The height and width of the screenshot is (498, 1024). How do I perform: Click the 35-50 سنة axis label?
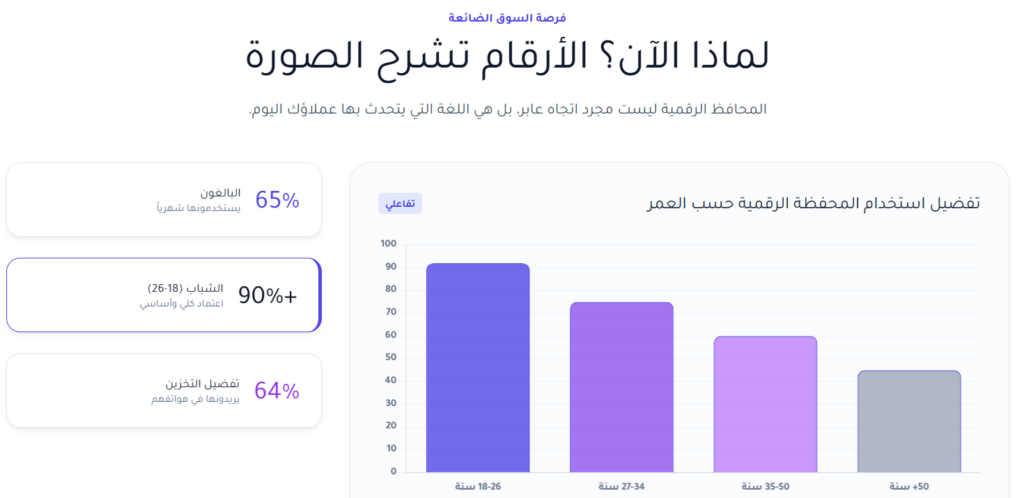coord(765,486)
